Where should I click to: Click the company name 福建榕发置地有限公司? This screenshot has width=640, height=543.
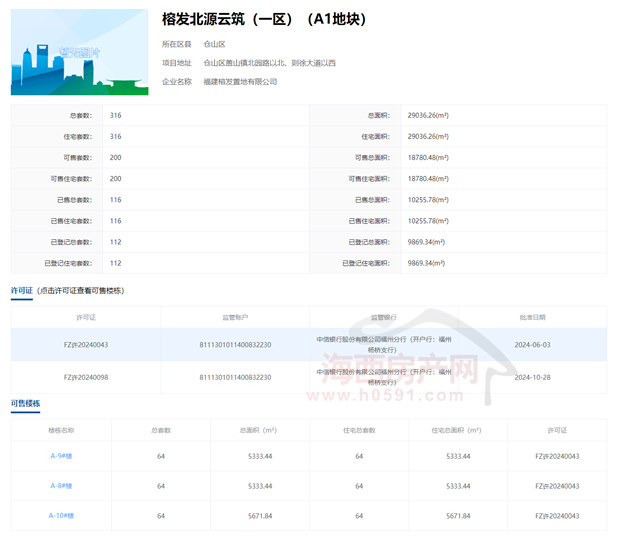click(x=240, y=82)
